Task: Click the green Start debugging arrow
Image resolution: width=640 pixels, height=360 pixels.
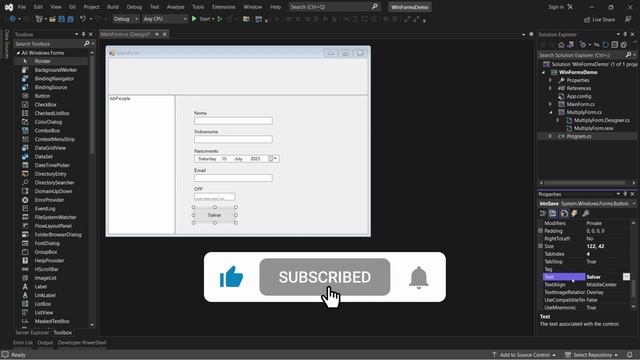Action: (194, 19)
